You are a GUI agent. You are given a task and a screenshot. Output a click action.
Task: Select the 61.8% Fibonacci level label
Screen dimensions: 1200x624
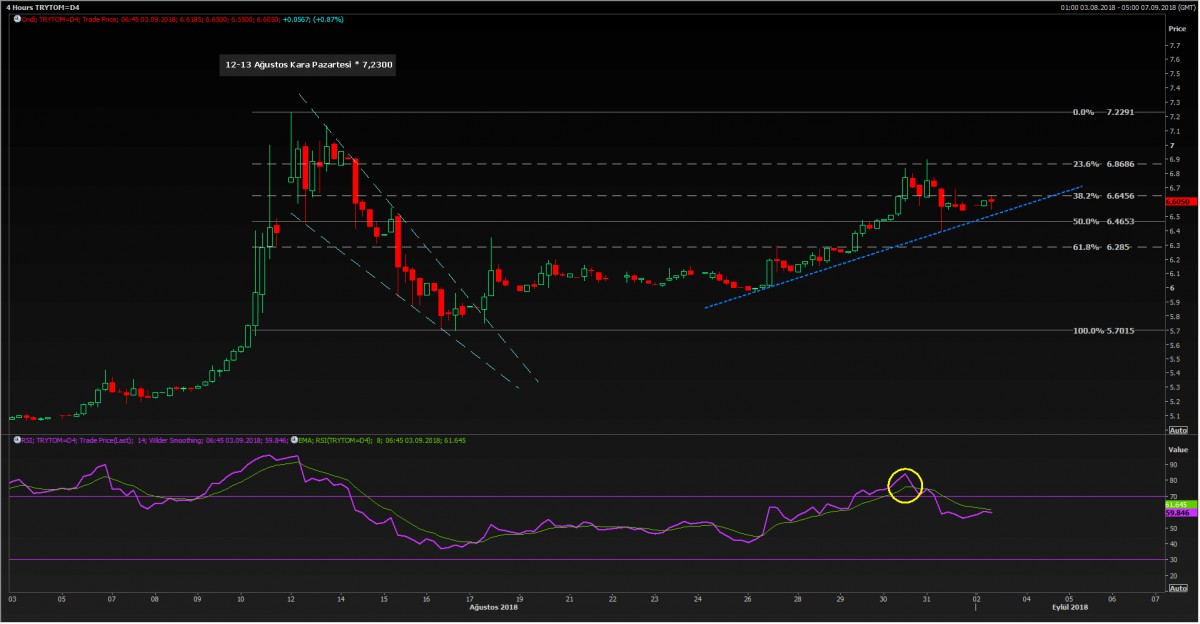coord(1086,246)
